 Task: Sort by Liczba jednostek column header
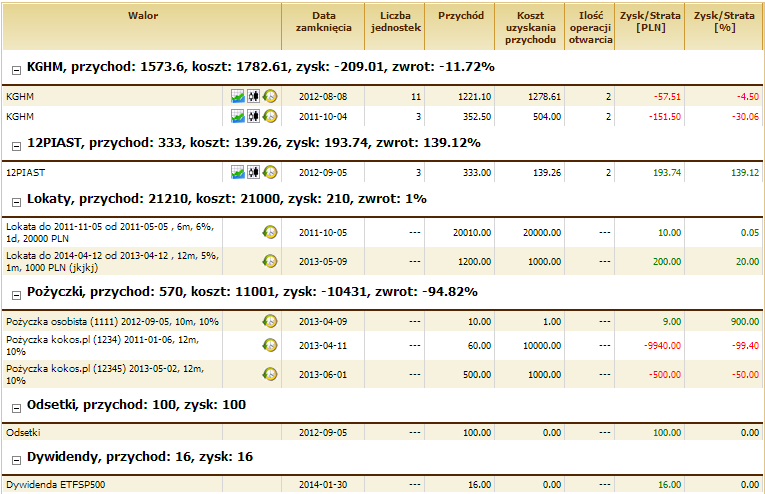click(395, 27)
